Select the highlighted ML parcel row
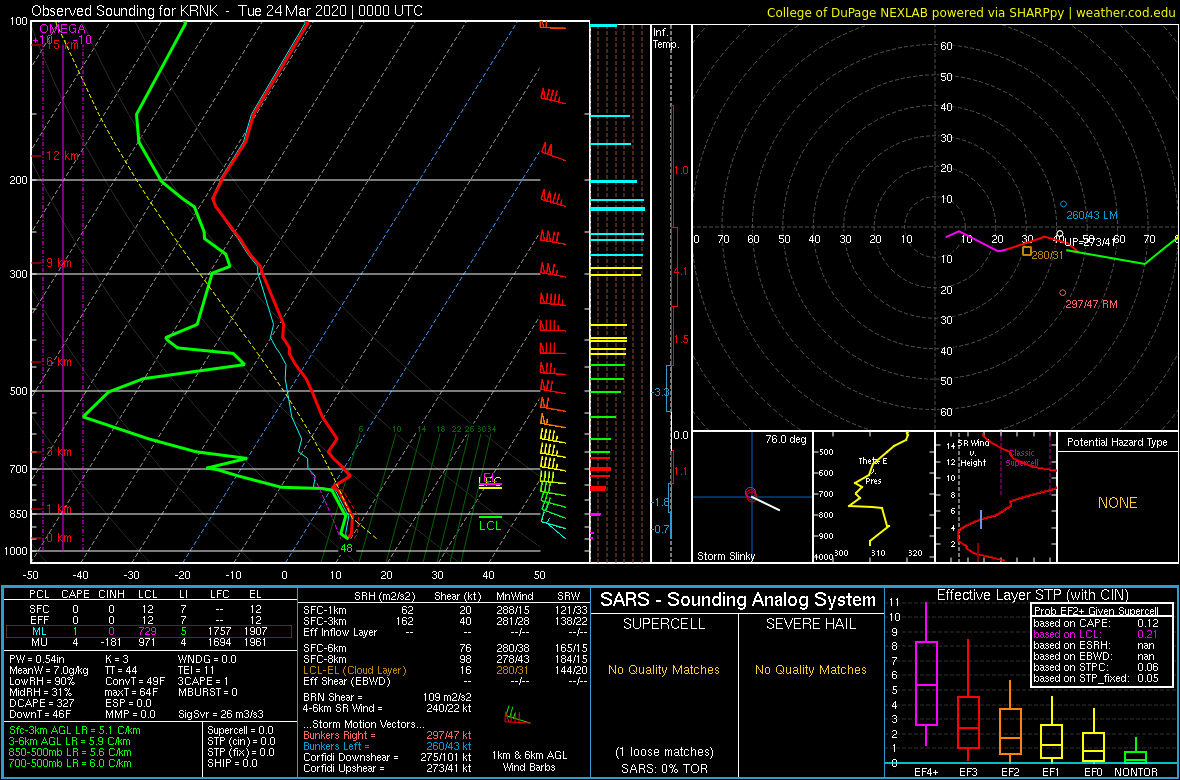Image resolution: width=1180 pixels, height=780 pixels. [148, 631]
